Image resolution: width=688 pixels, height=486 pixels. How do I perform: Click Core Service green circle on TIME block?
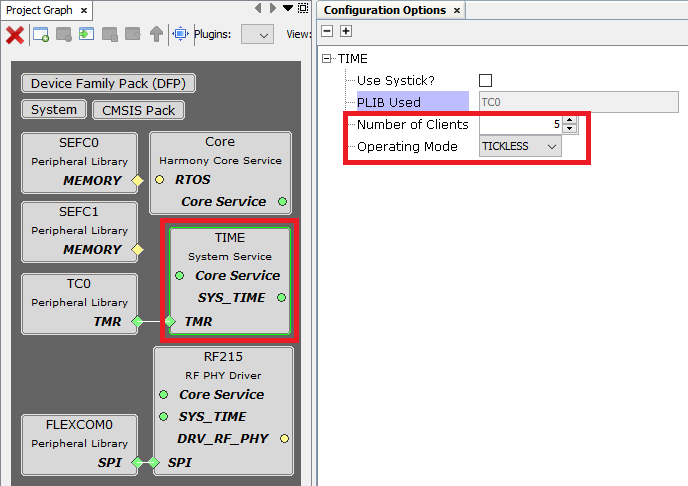[x=180, y=276]
